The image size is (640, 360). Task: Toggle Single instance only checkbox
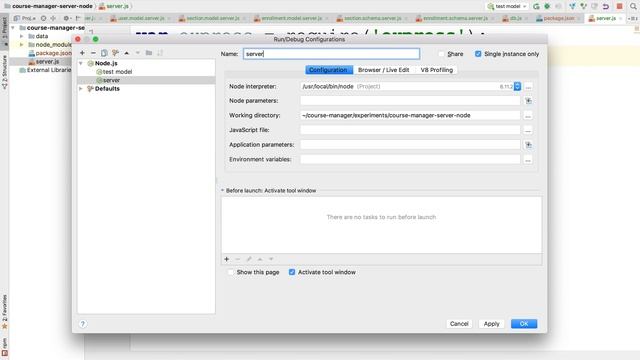click(478, 54)
